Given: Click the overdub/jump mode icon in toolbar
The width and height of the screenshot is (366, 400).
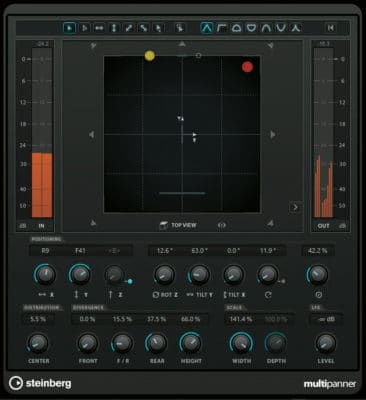Looking at the screenshot, I should tap(180, 28).
